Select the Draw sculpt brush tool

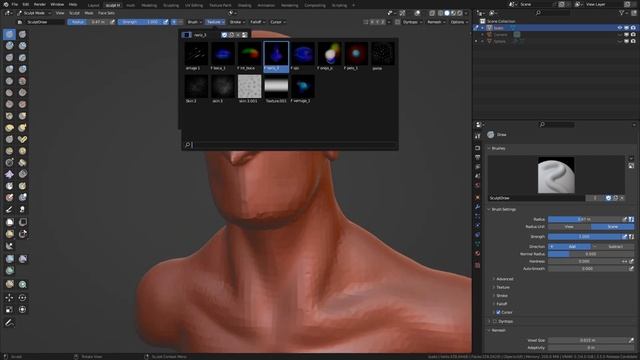9,34
